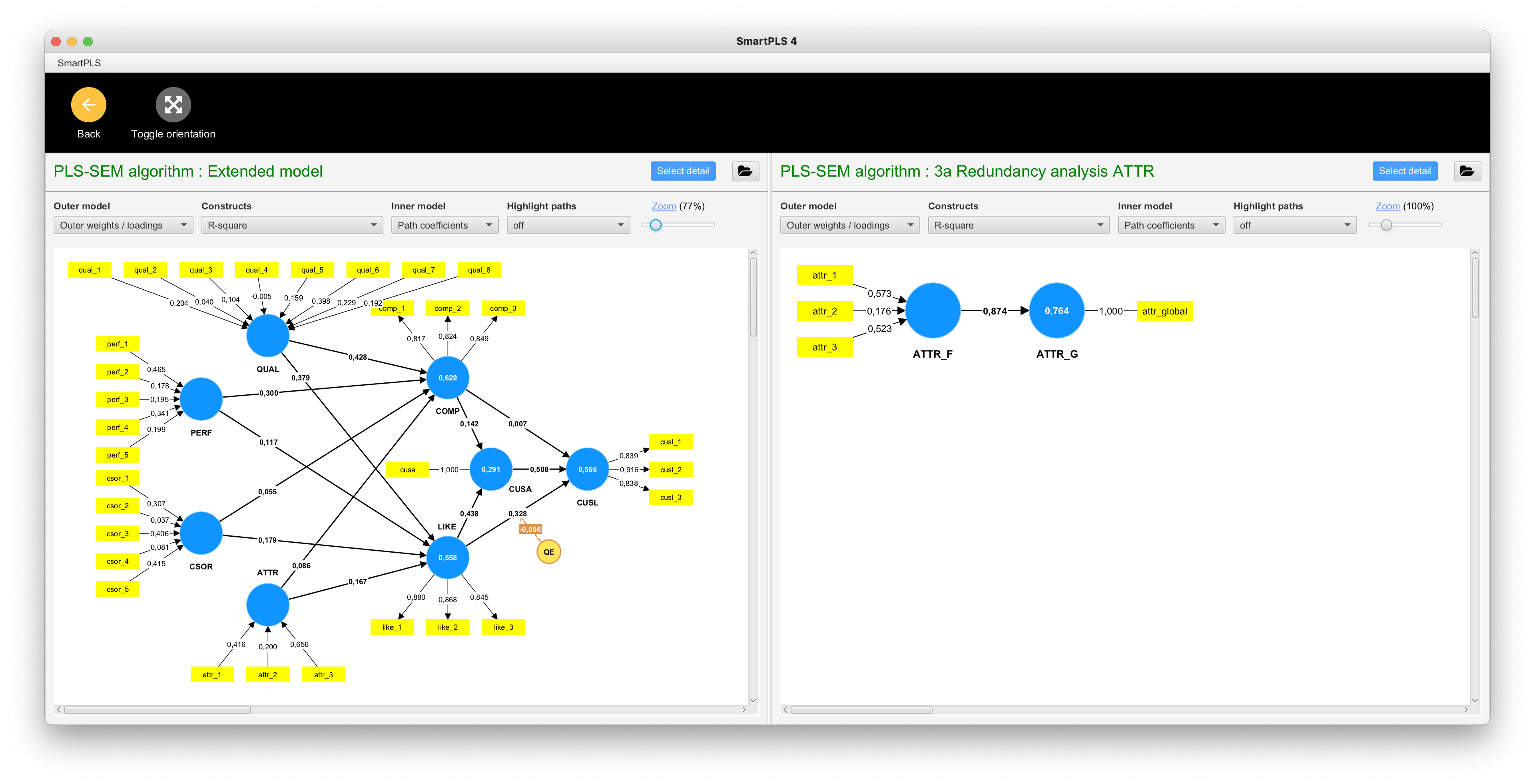Open the SmartPLS menu
The height and width of the screenshot is (784, 1535).
tap(79, 63)
